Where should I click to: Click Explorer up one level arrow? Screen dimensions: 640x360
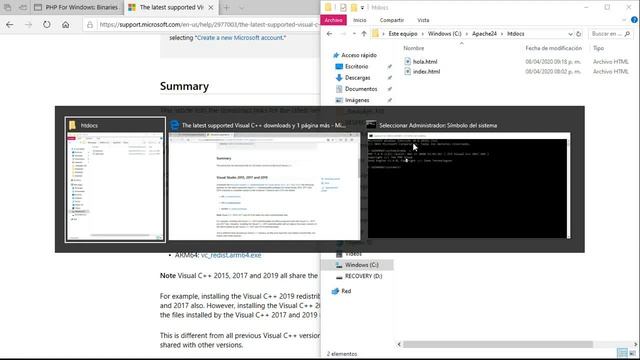pos(364,34)
